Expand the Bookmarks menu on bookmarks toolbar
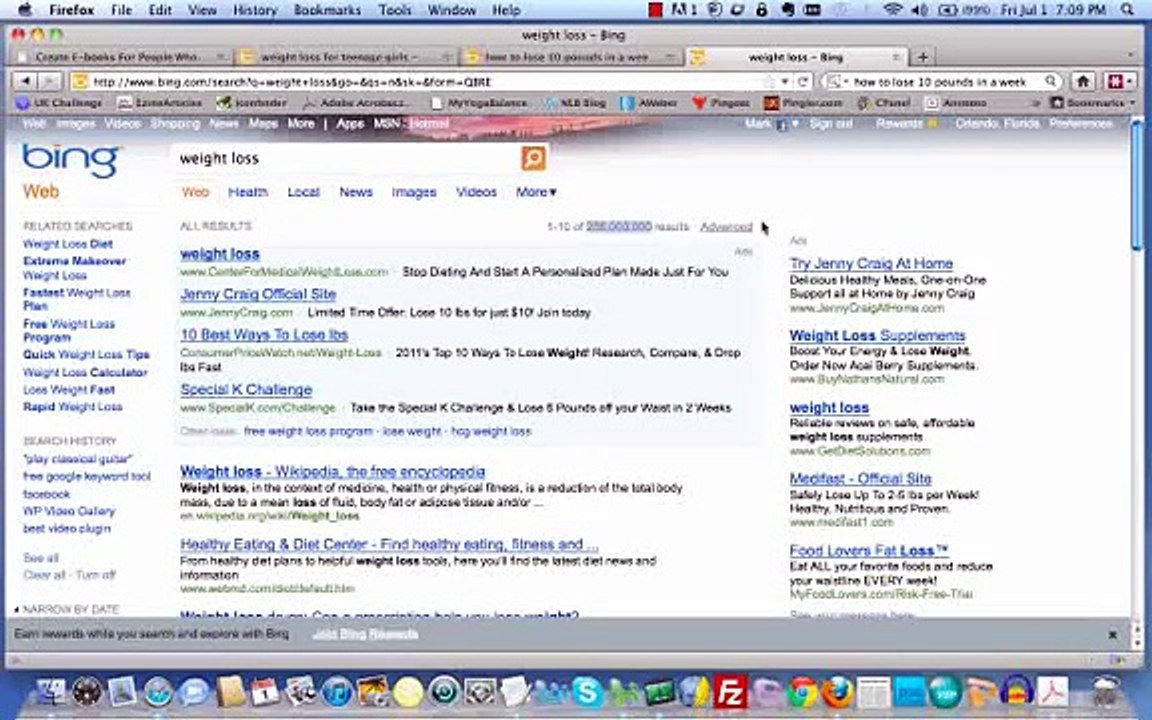This screenshot has height=720, width=1152. tap(1092, 103)
